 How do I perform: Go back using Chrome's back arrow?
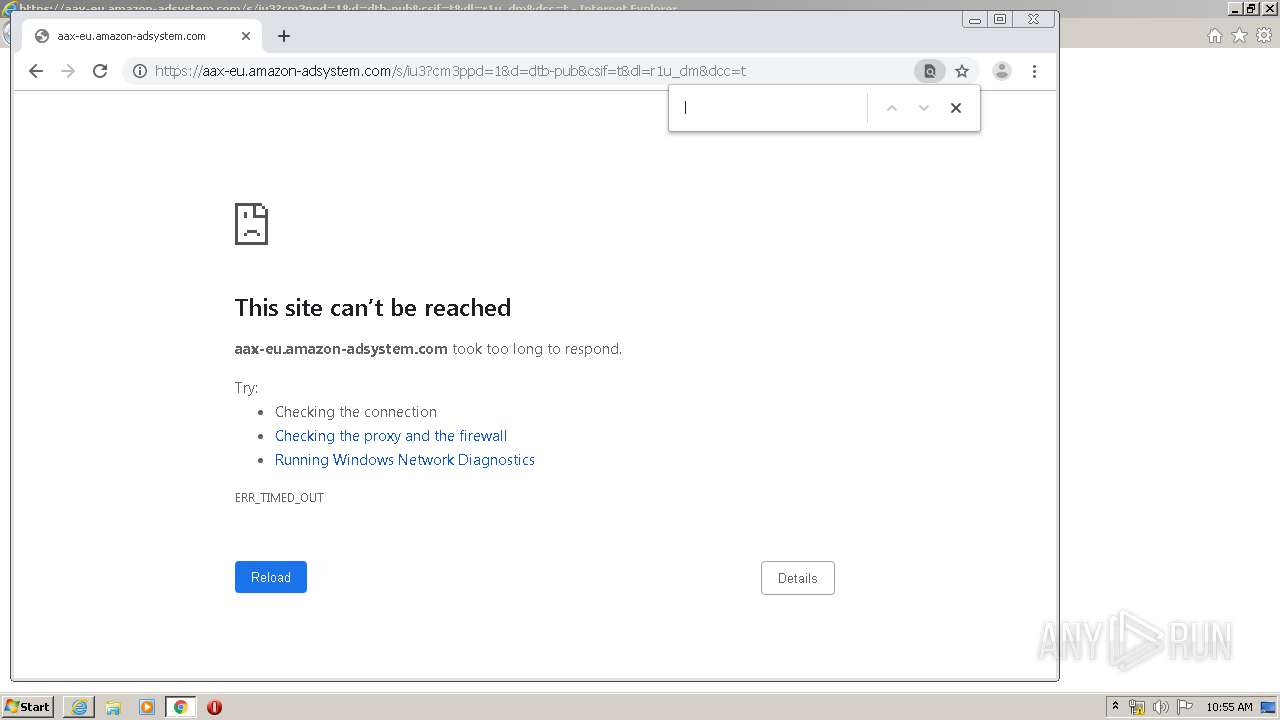pyautogui.click(x=36, y=71)
